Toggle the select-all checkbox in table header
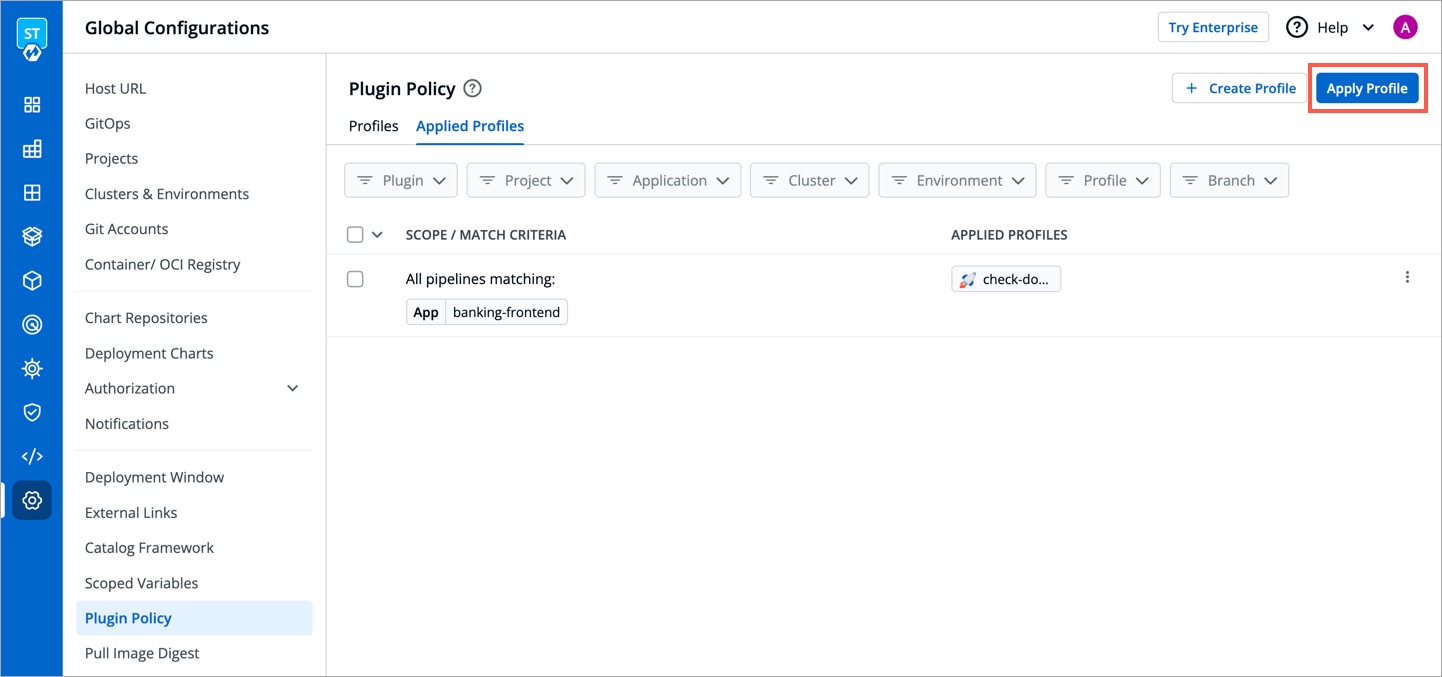Screen dimensions: 1442x677 355,233
